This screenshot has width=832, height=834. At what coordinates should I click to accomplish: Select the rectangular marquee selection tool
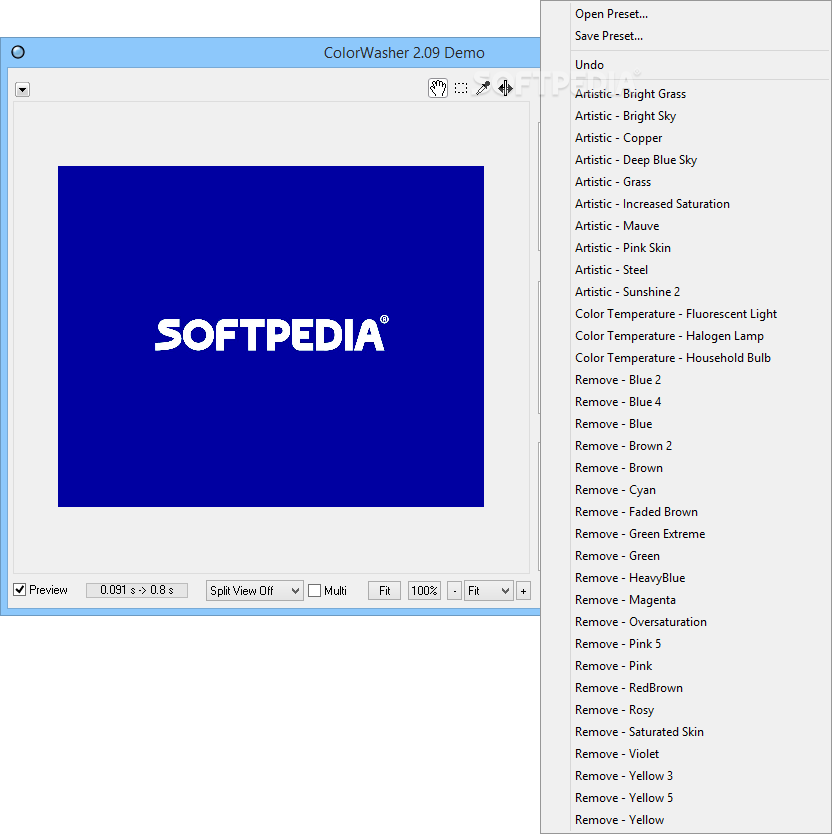pos(461,88)
